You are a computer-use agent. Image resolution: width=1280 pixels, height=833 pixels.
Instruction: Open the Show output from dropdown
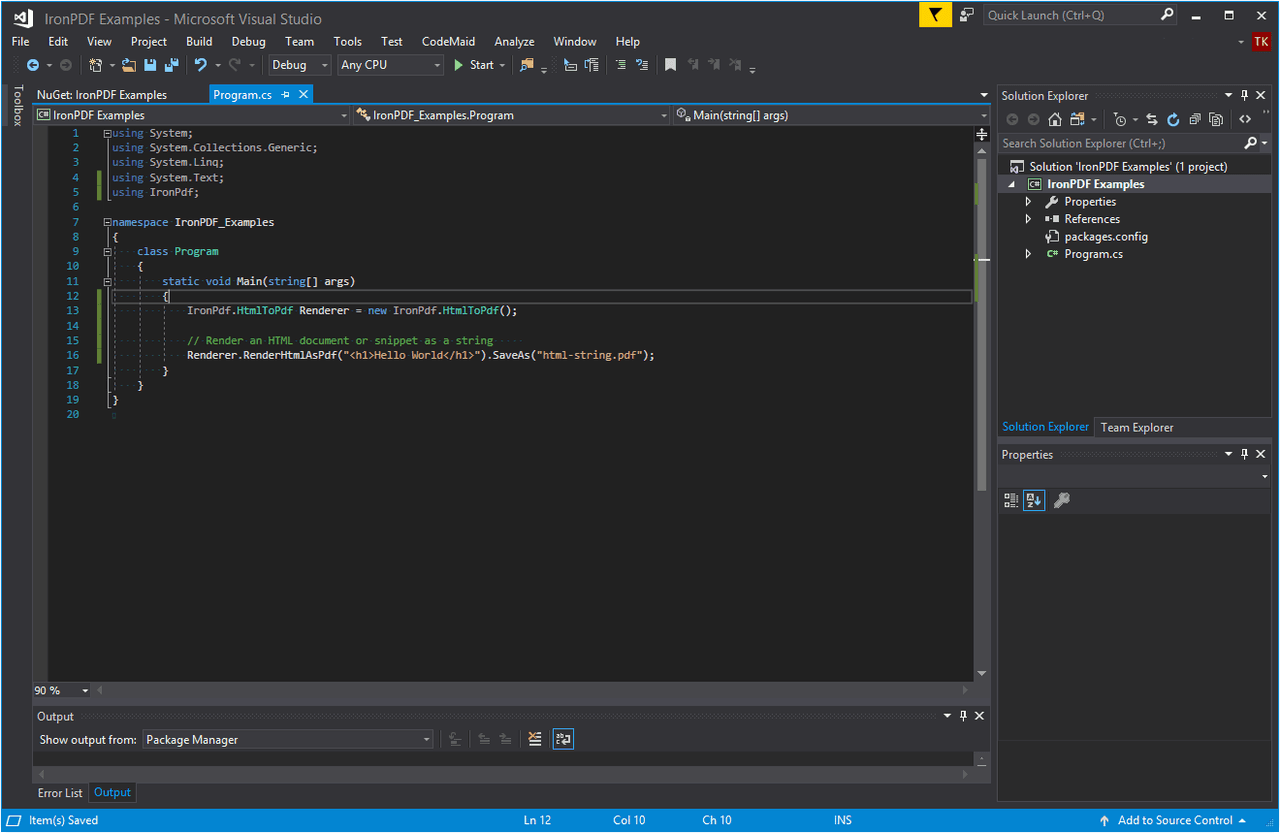[x=287, y=740]
